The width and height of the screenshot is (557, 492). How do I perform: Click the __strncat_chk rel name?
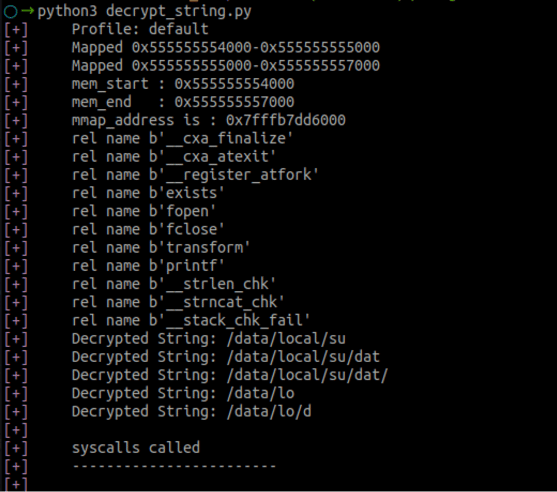tap(217, 303)
